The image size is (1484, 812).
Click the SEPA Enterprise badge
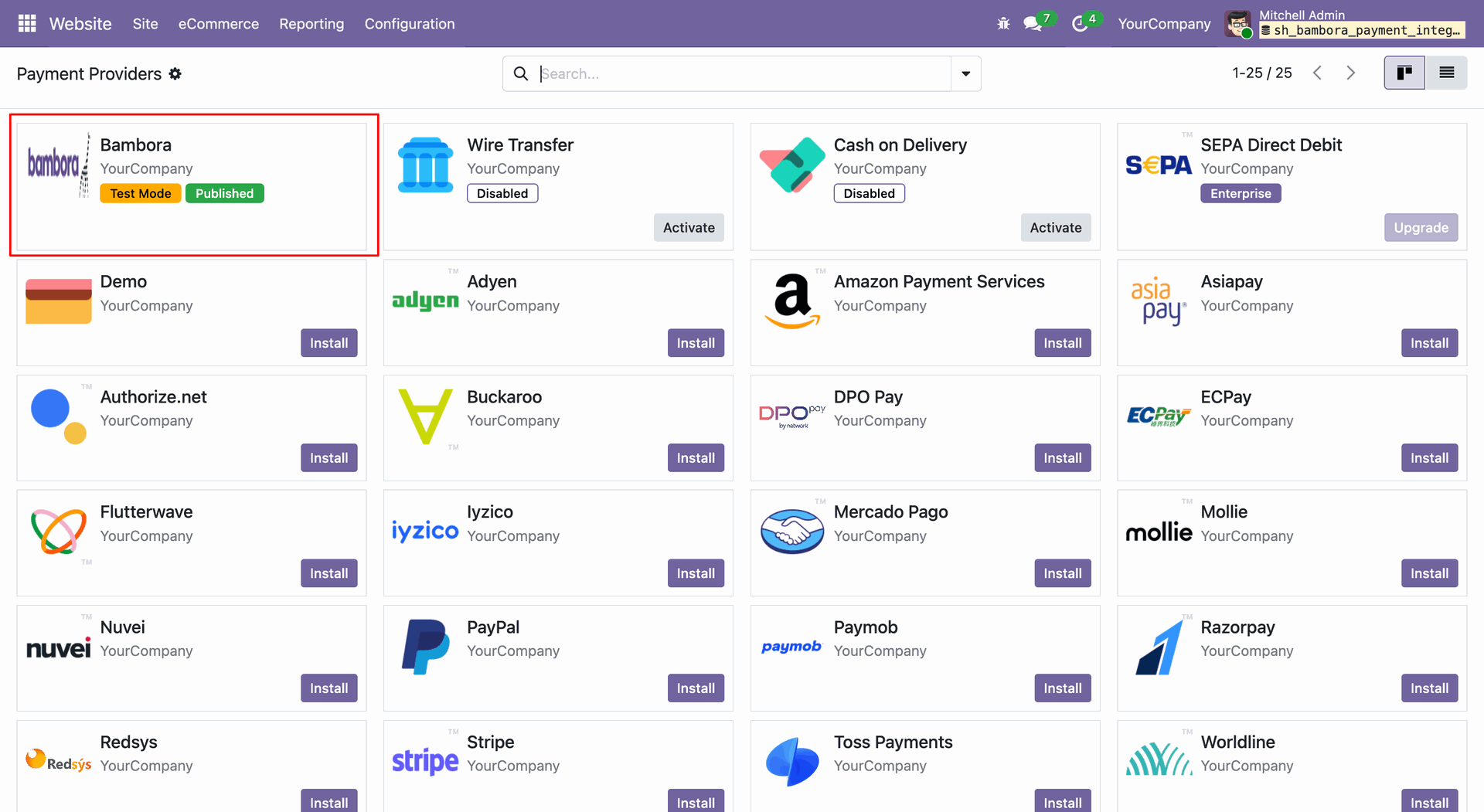[1241, 193]
